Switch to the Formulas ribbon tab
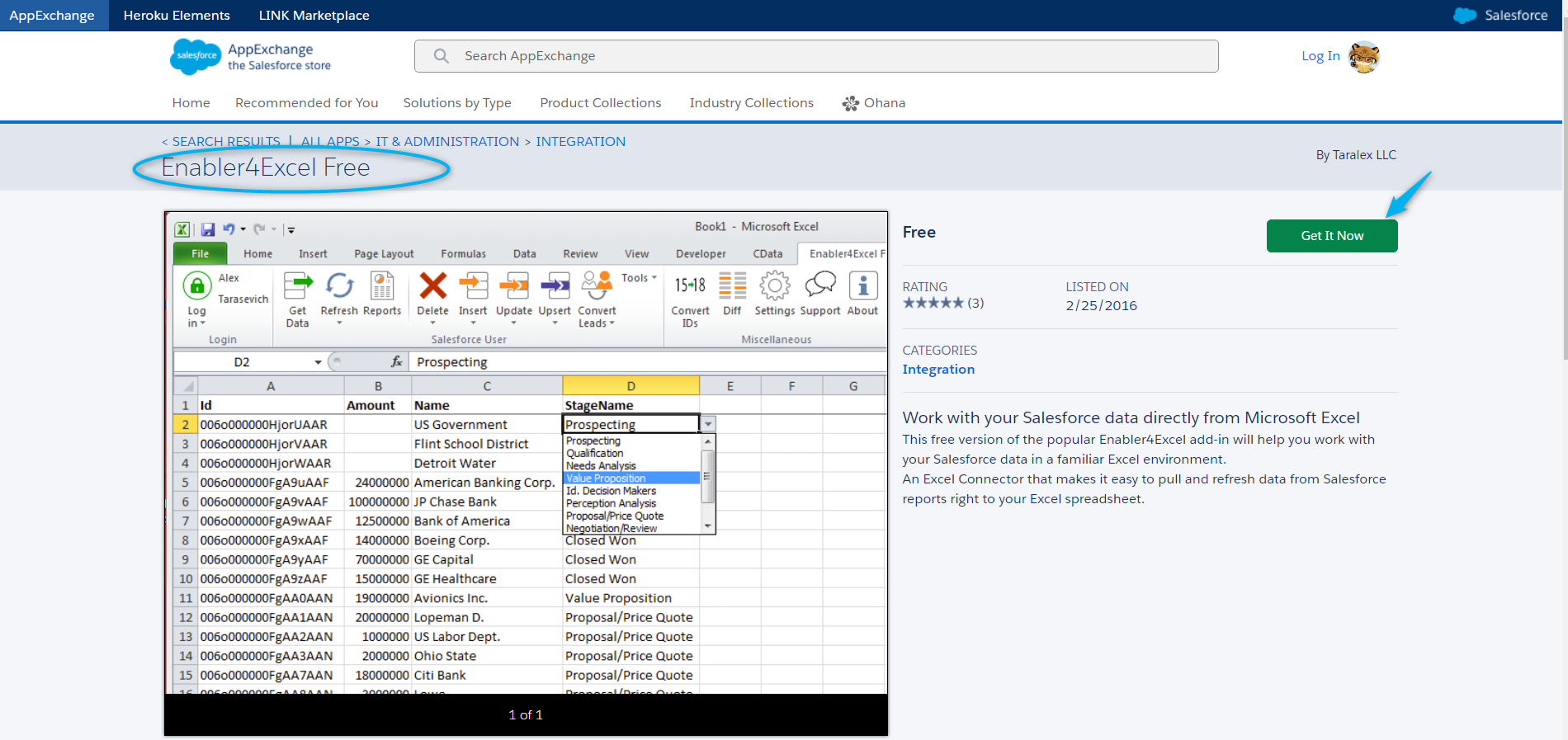1568x740 pixels. click(x=463, y=254)
